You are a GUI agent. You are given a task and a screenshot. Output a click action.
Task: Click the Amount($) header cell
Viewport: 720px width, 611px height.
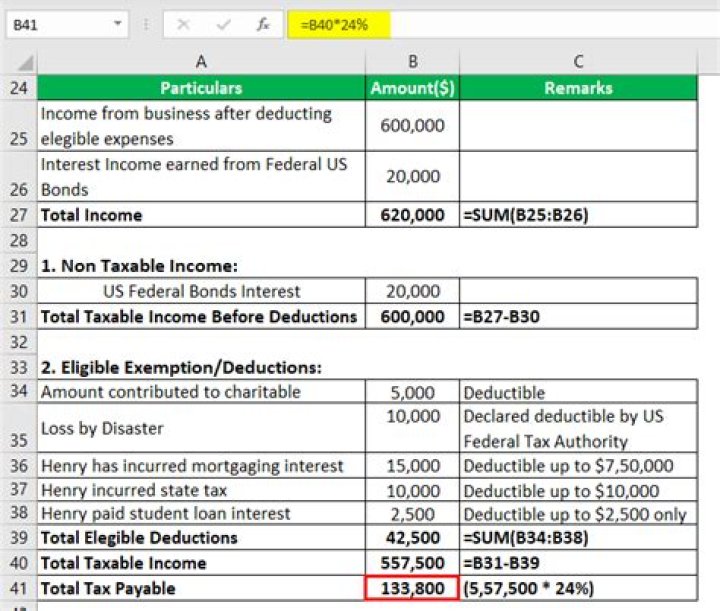click(412, 88)
